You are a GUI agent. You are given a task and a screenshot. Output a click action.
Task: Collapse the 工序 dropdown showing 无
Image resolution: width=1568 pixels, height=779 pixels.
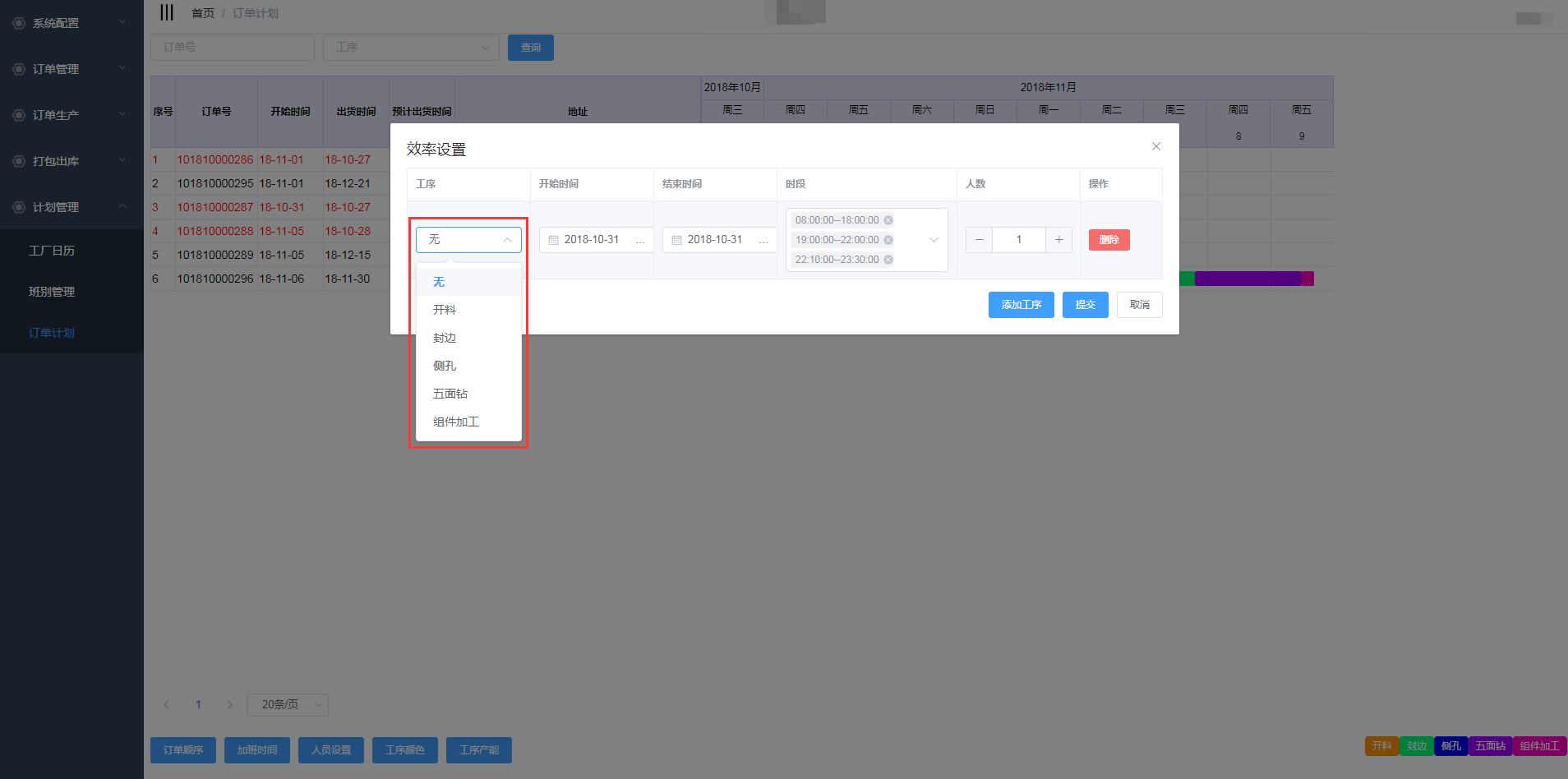point(507,240)
